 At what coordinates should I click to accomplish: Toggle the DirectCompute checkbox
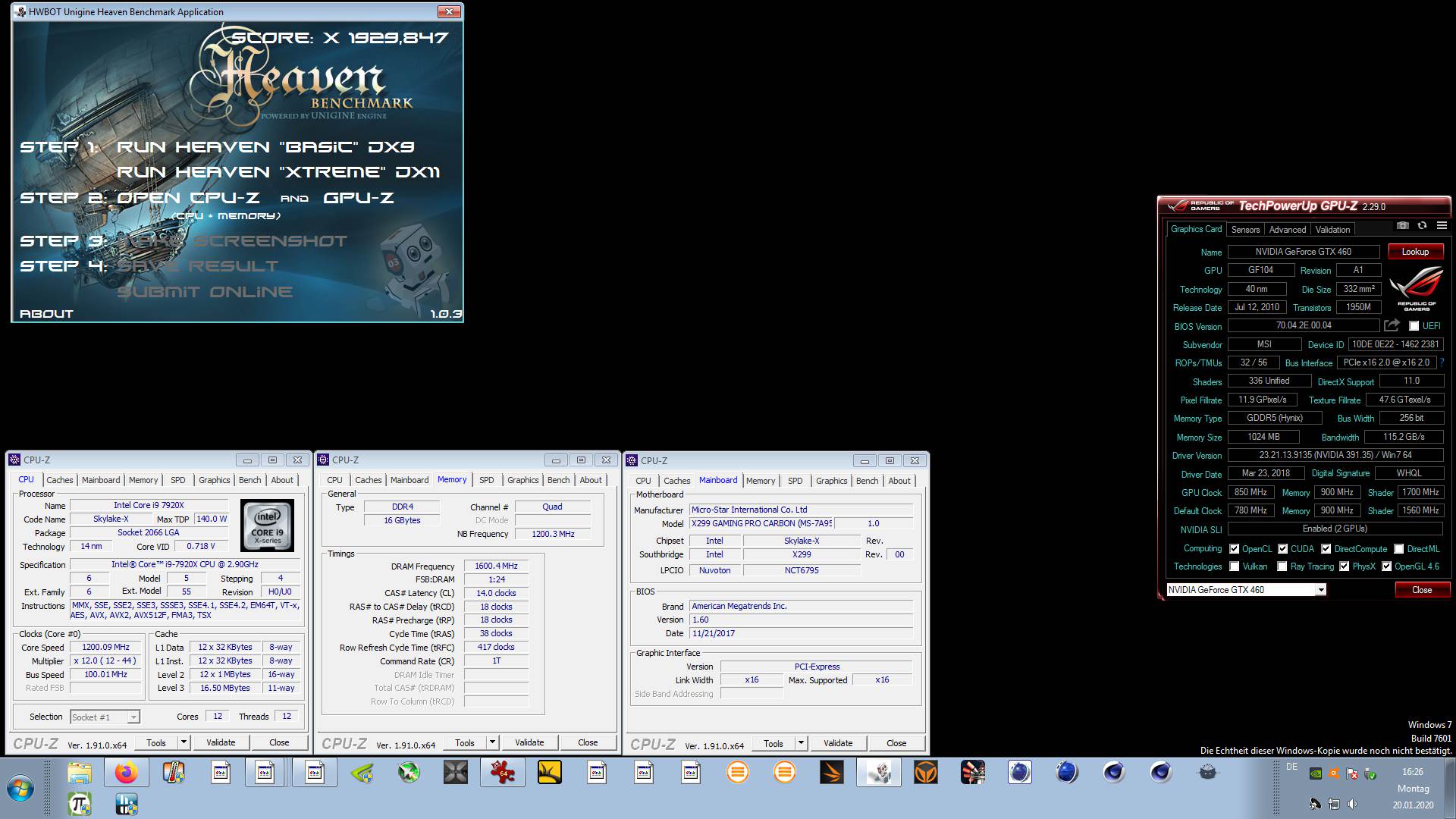click(x=1326, y=549)
